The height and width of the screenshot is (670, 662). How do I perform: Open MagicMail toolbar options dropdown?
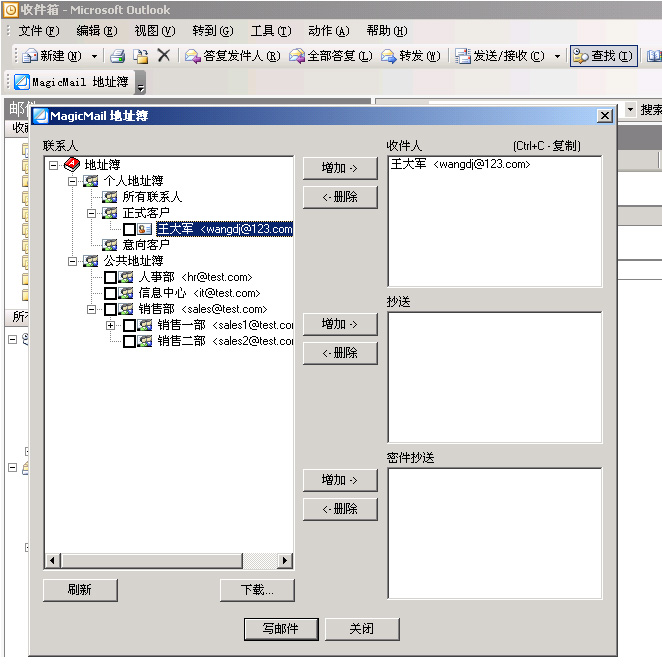coord(140,82)
